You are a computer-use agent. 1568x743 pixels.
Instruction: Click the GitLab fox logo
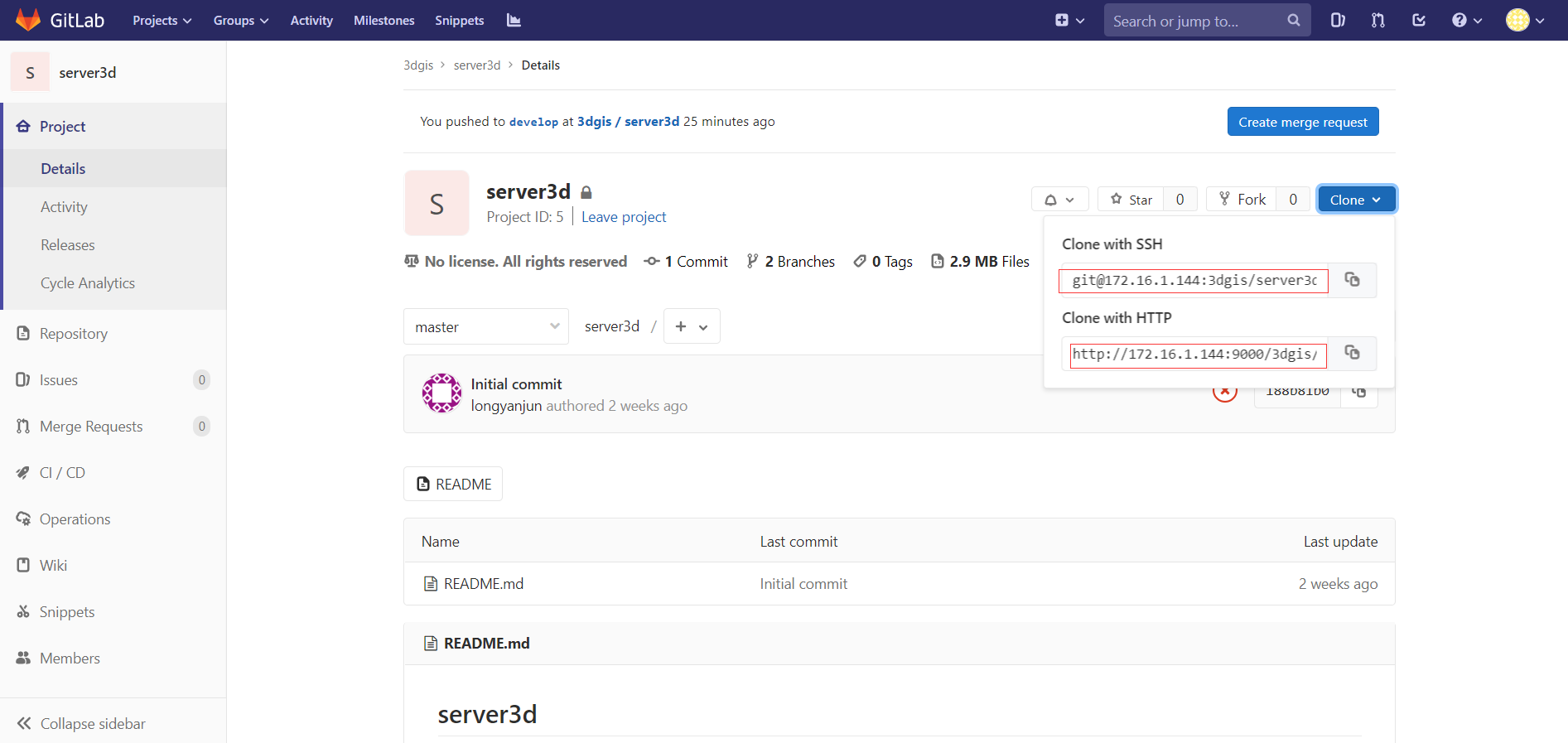[28, 20]
